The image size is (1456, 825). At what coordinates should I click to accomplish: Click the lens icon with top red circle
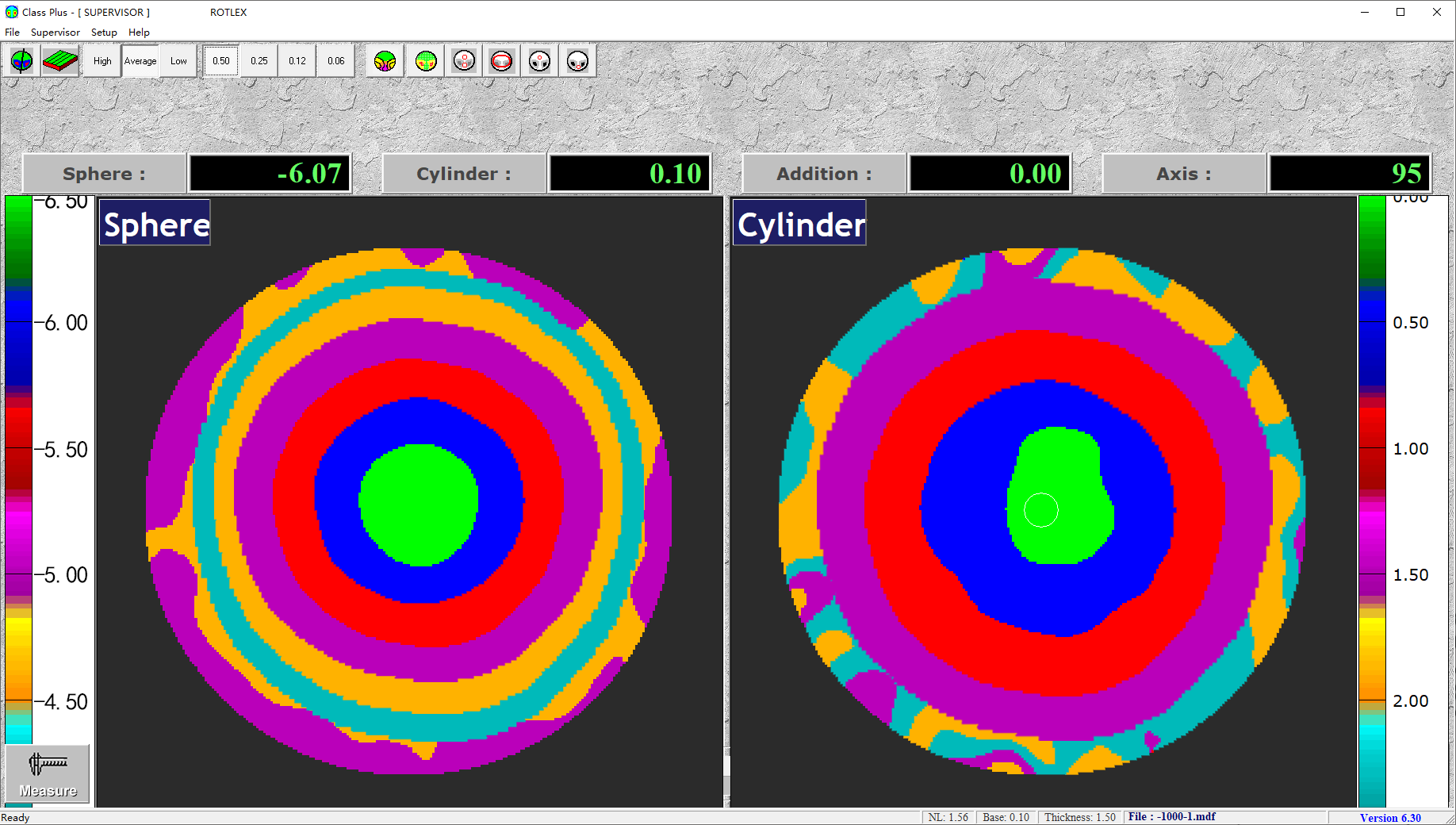click(x=539, y=61)
